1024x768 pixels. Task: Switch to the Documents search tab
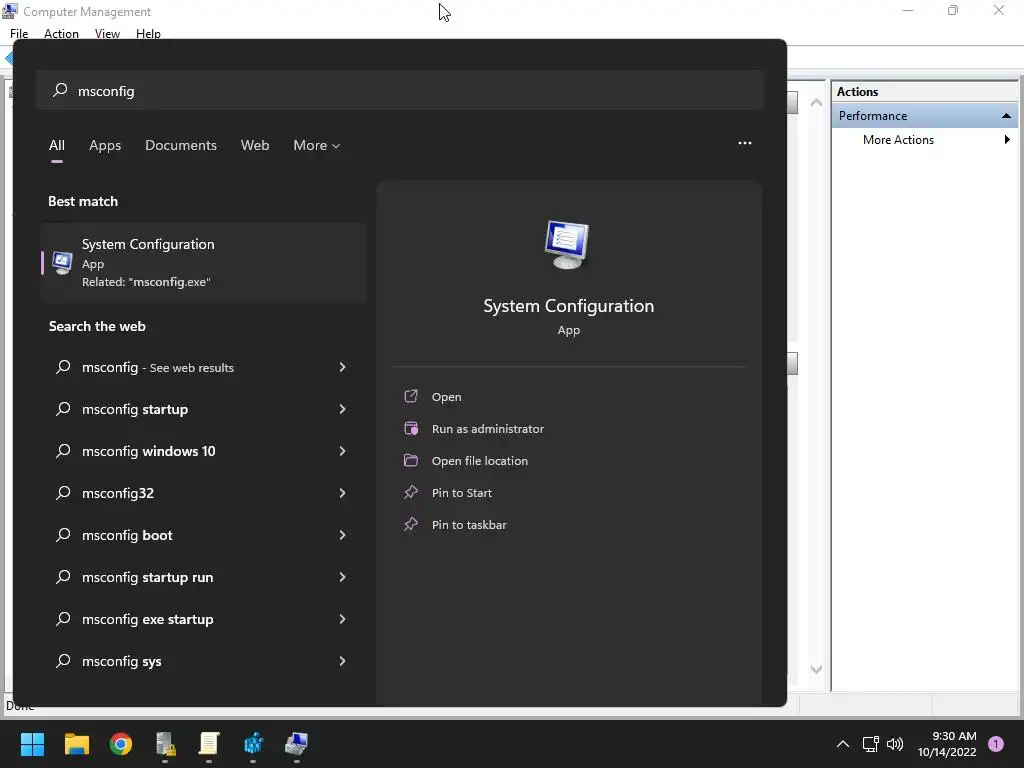click(181, 146)
